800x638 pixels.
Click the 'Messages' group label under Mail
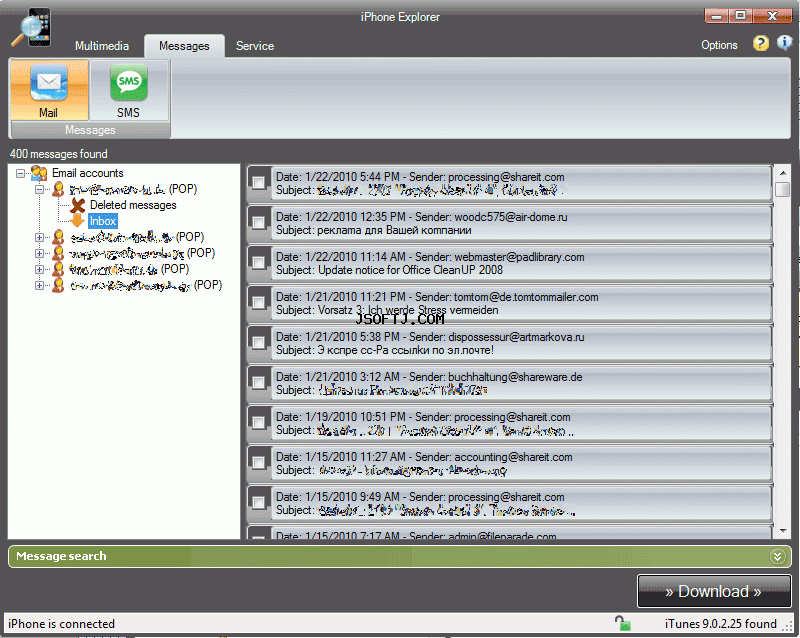pyautogui.click(x=90, y=130)
